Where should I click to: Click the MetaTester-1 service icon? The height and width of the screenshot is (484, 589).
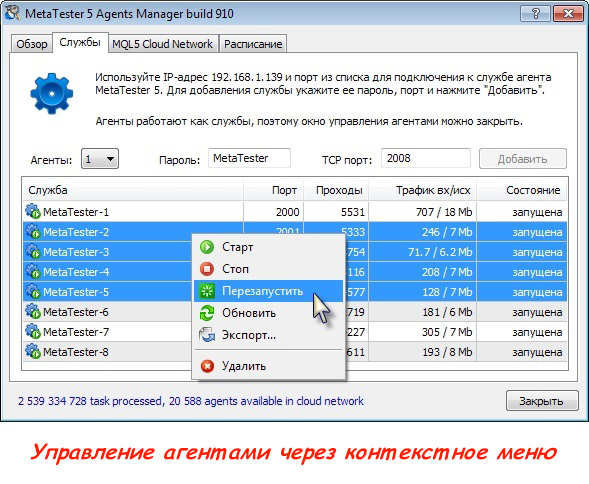click(33, 211)
